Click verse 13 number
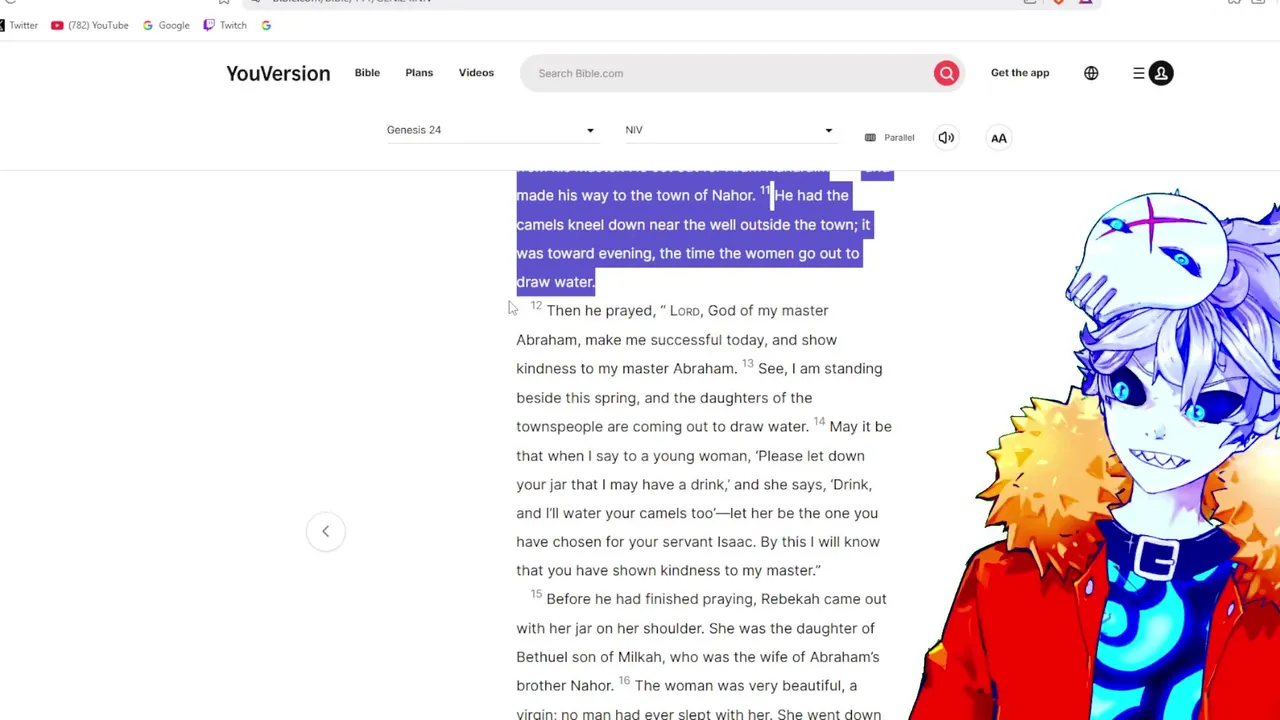The image size is (1280, 720). click(x=747, y=364)
